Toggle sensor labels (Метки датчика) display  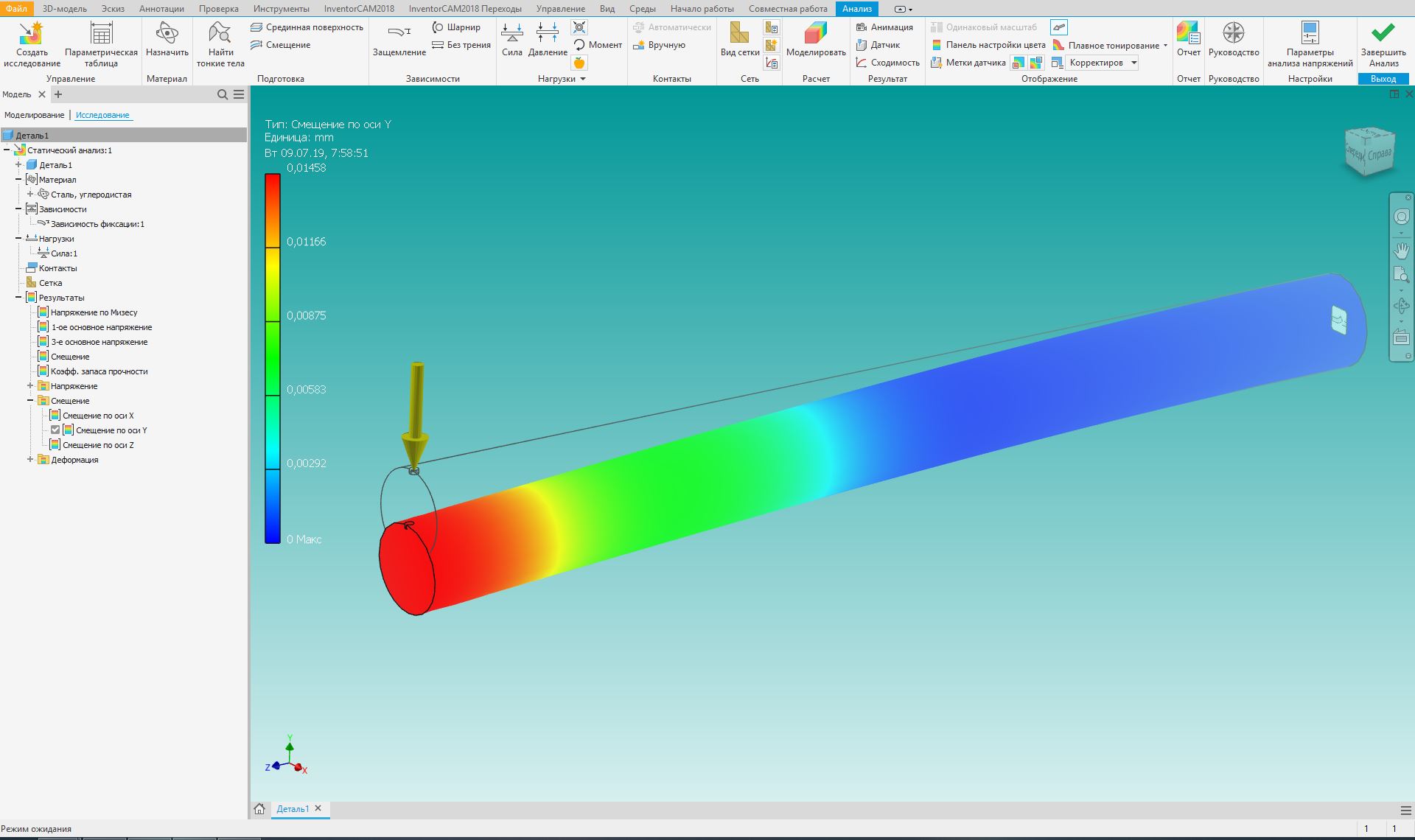(x=968, y=63)
